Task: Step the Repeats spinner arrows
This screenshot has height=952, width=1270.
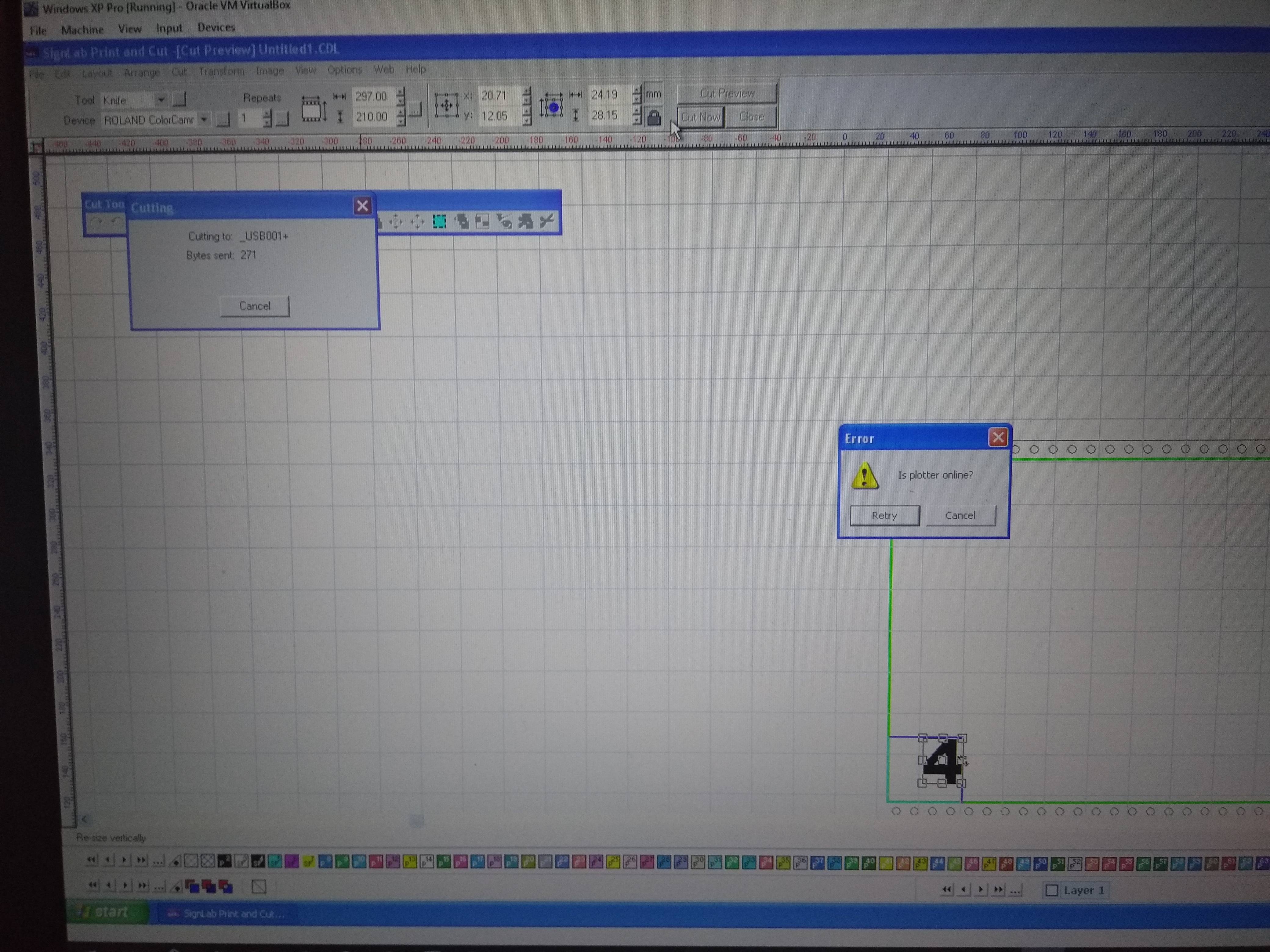Action: pos(267,118)
